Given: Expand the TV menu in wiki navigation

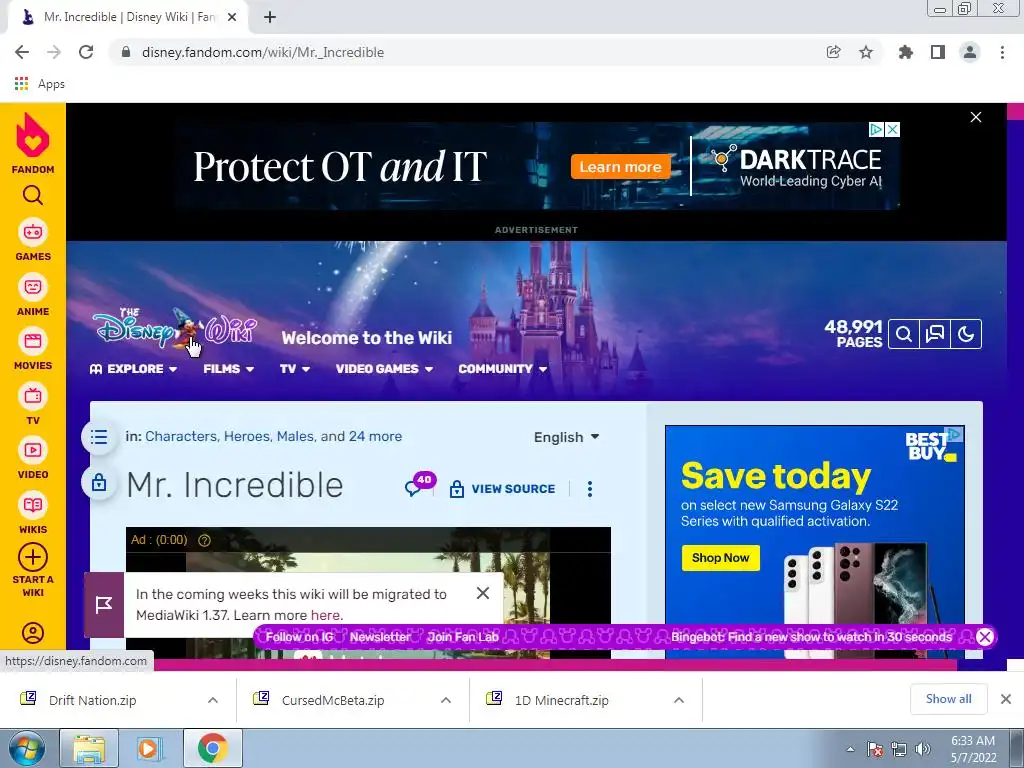Looking at the screenshot, I should [295, 369].
